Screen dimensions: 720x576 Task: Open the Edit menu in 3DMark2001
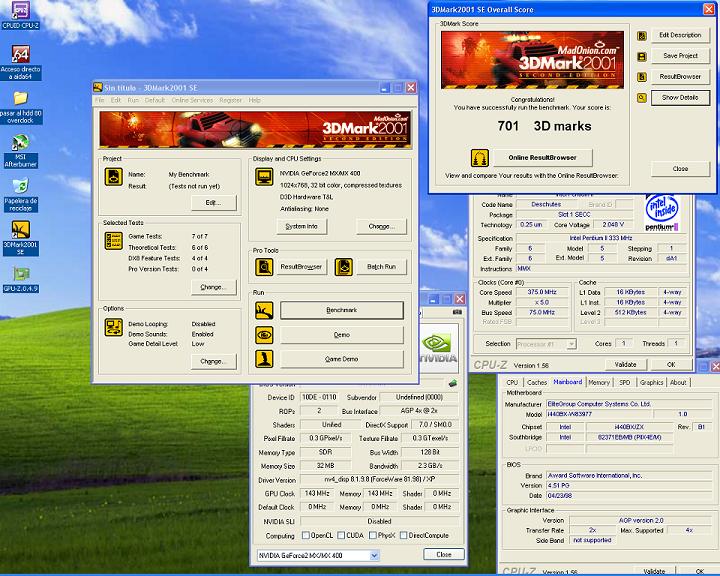(x=116, y=100)
